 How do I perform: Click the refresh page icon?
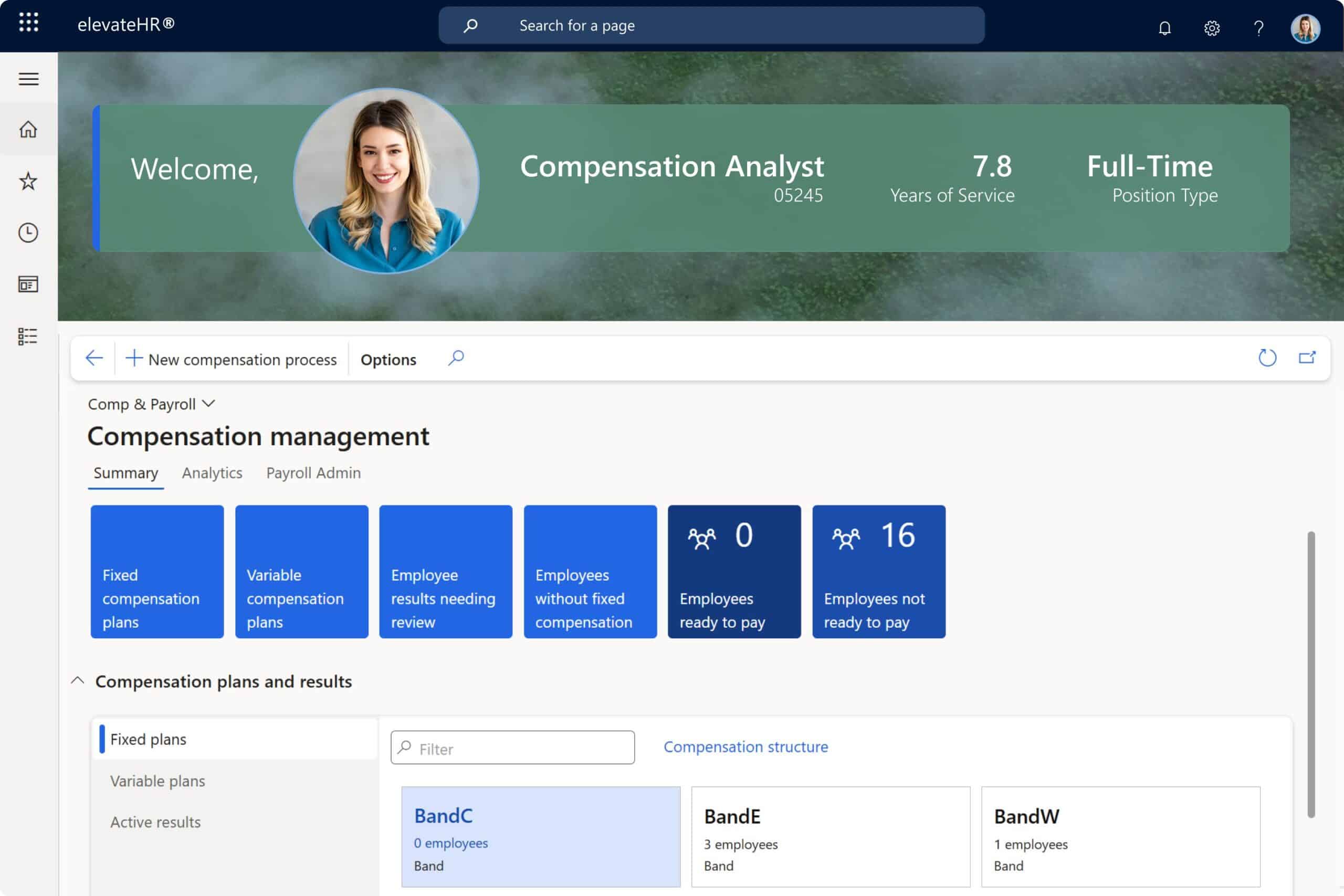[1267, 359]
